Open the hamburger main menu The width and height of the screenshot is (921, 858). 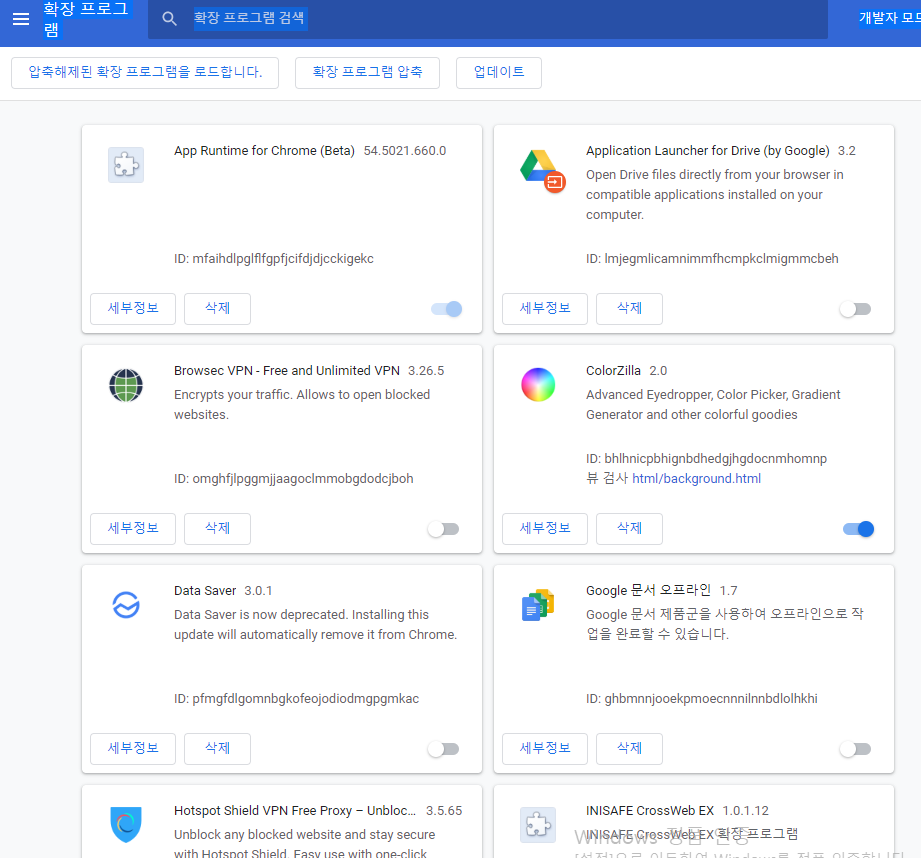(x=21, y=19)
